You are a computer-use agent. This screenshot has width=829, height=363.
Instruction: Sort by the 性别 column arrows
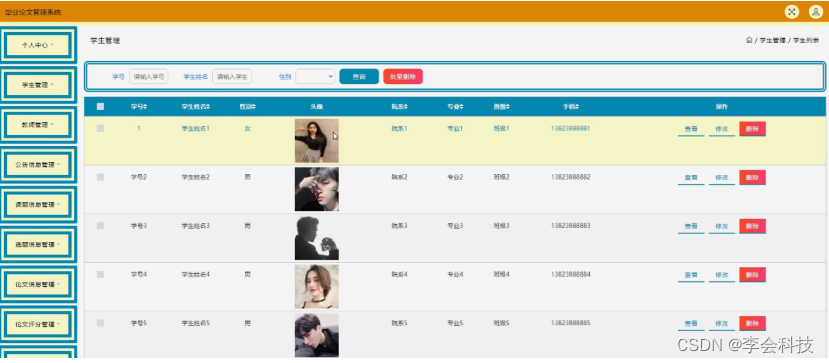tap(254, 107)
